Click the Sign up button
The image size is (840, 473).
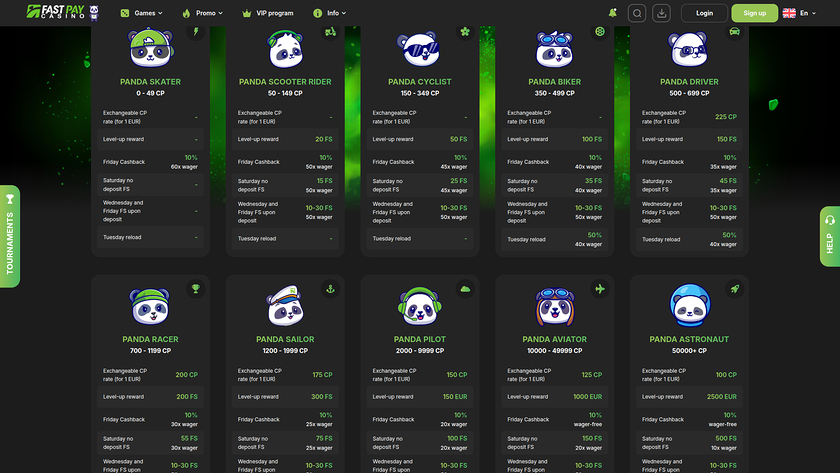tap(754, 13)
